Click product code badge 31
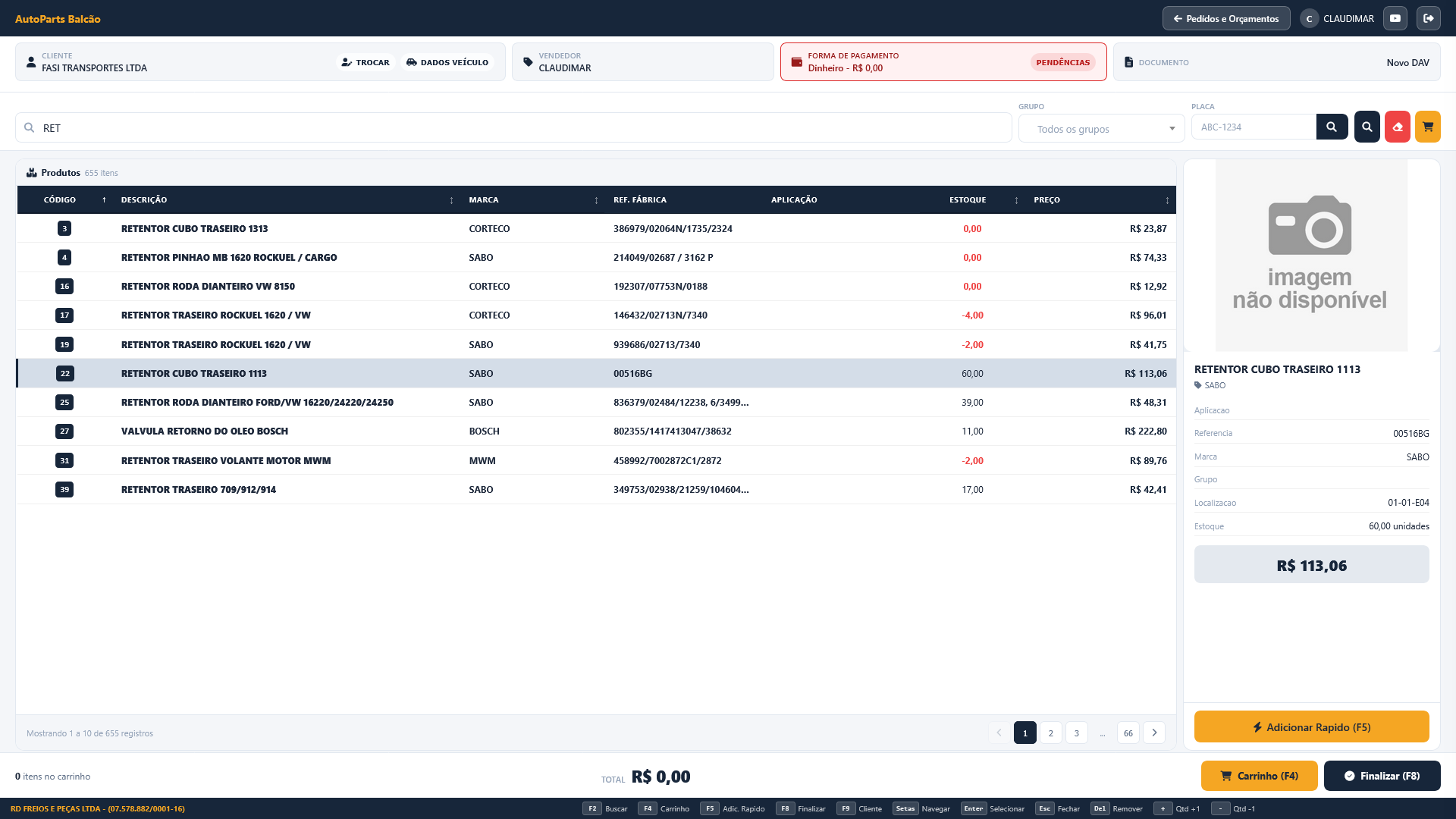Viewport: 1456px width, 819px height. (64, 460)
